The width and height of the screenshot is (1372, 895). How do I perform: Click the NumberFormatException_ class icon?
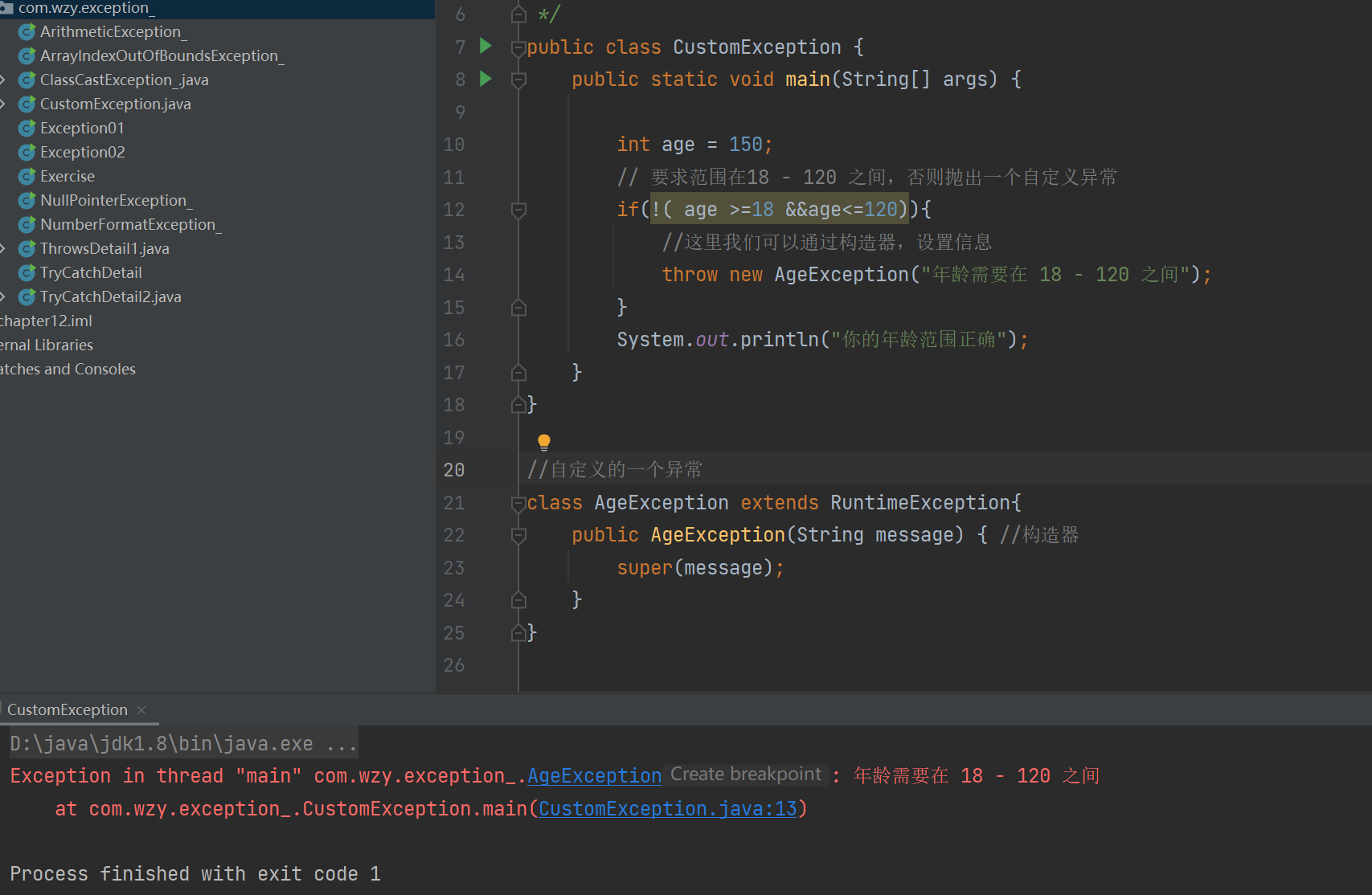click(27, 225)
